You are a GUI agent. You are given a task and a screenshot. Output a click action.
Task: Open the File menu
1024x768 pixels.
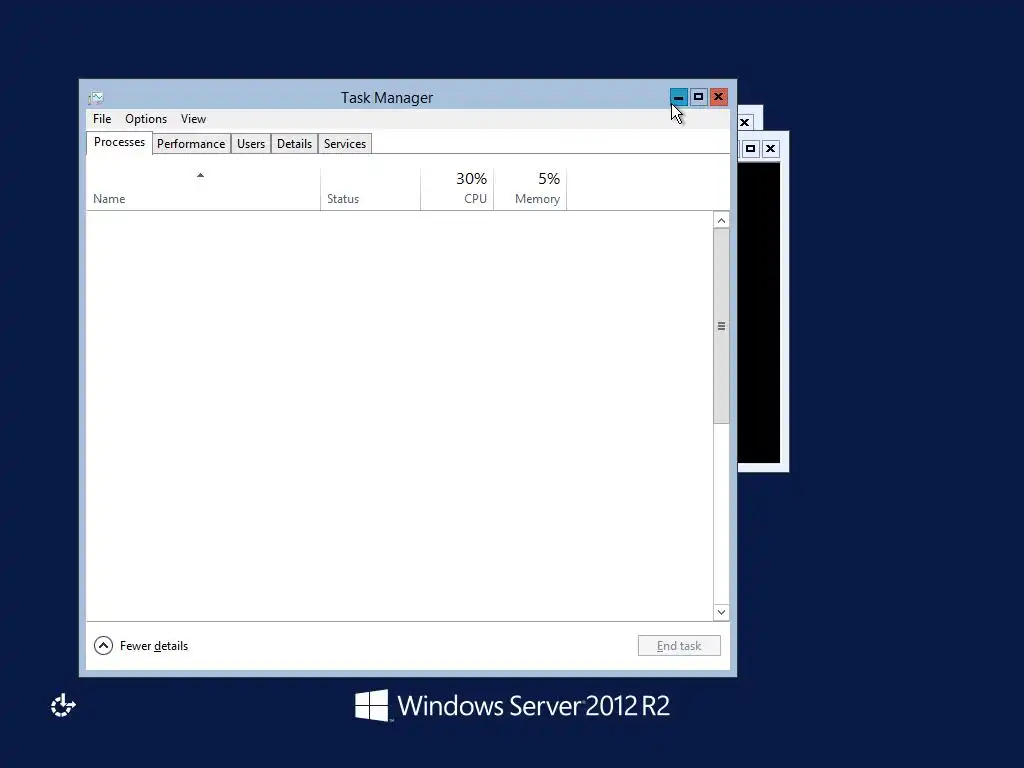coord(102,119)
